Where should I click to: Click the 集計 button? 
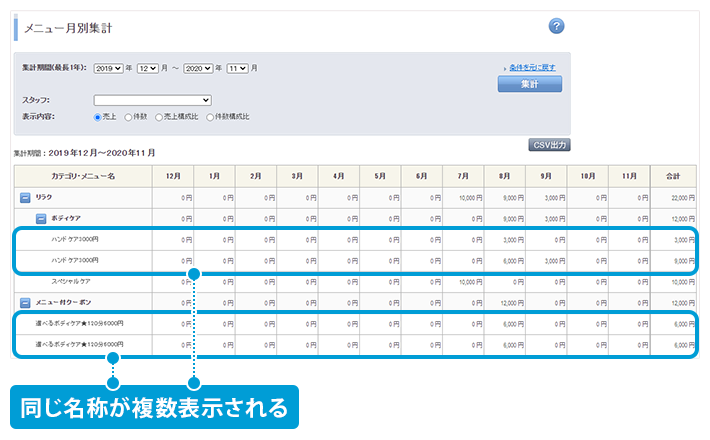click(x=529, y=85)
